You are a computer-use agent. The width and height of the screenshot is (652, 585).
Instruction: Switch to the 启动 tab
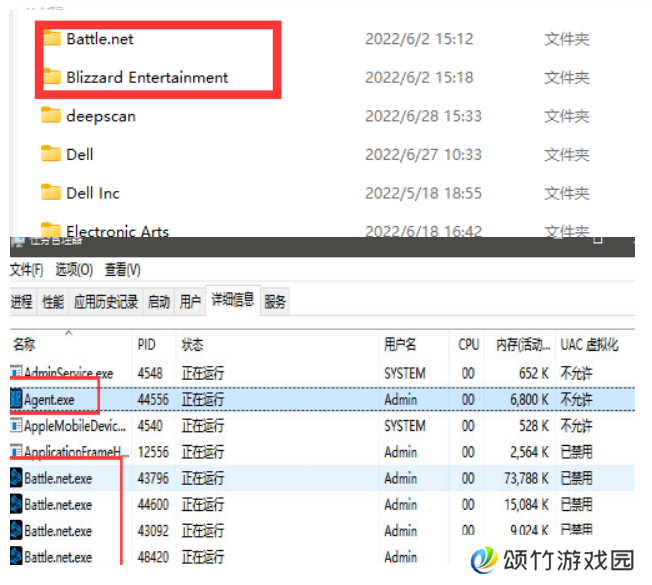tap(159, 301)
